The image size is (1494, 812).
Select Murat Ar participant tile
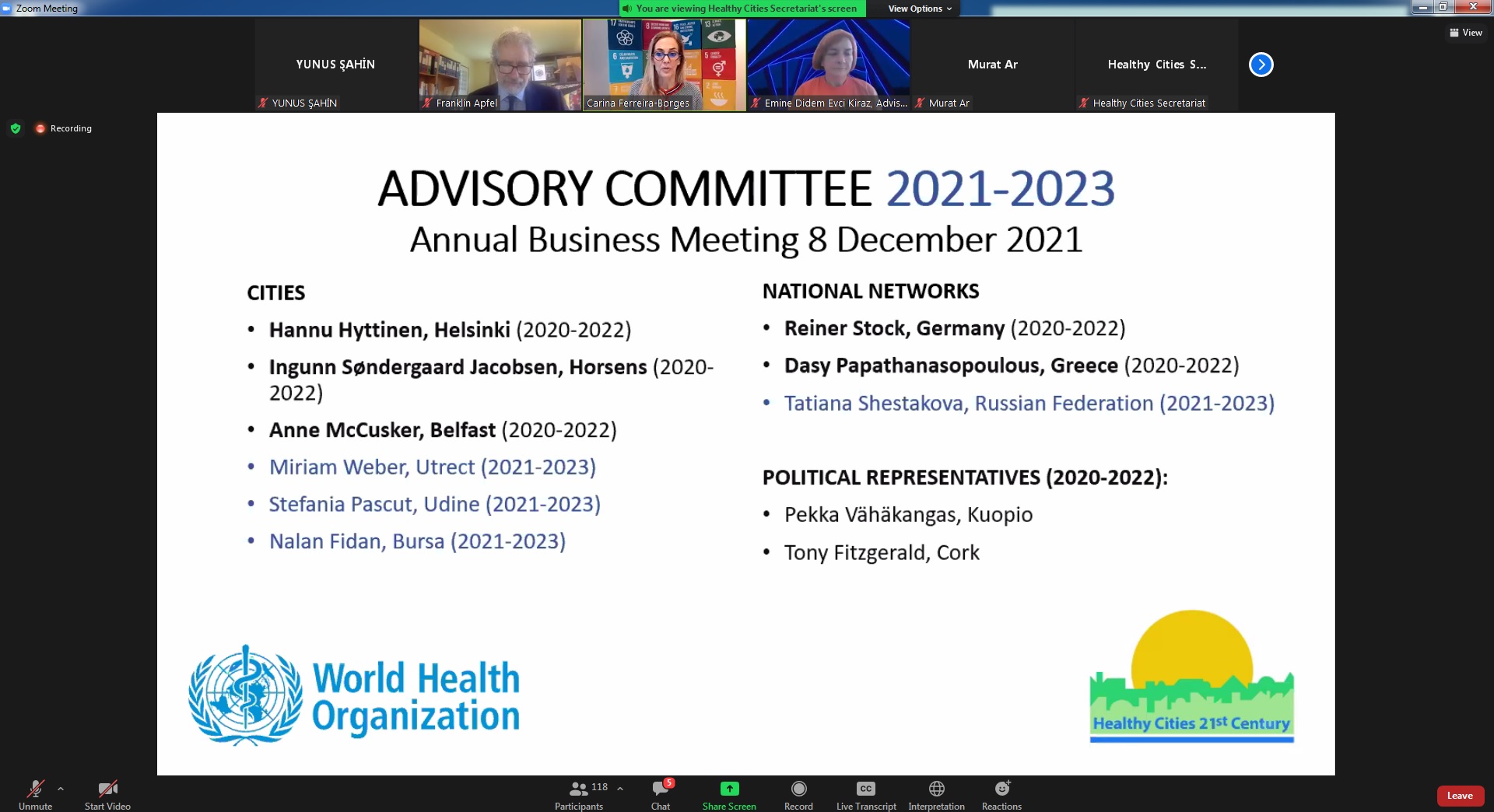click(x=992, y=65)
